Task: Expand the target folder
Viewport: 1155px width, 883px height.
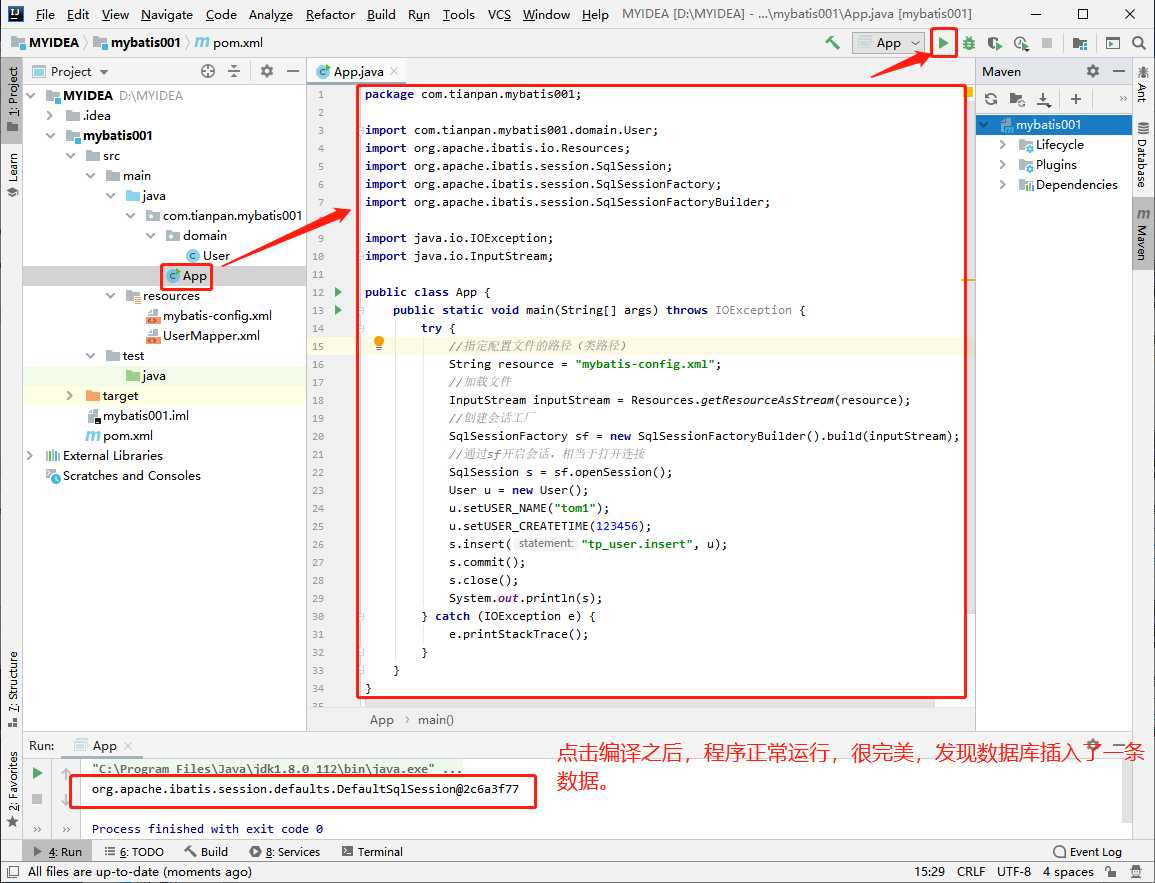Action: pos(70,395)
